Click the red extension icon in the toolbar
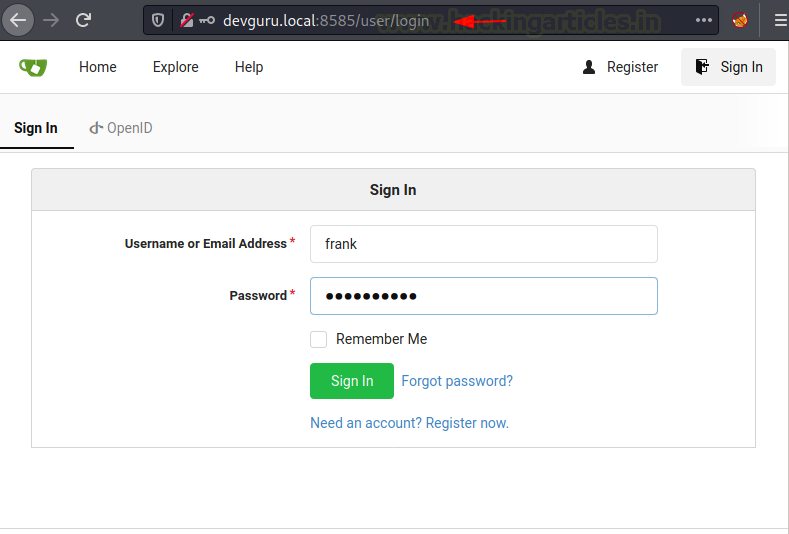789x534 pixels. (x=740, y=20)
